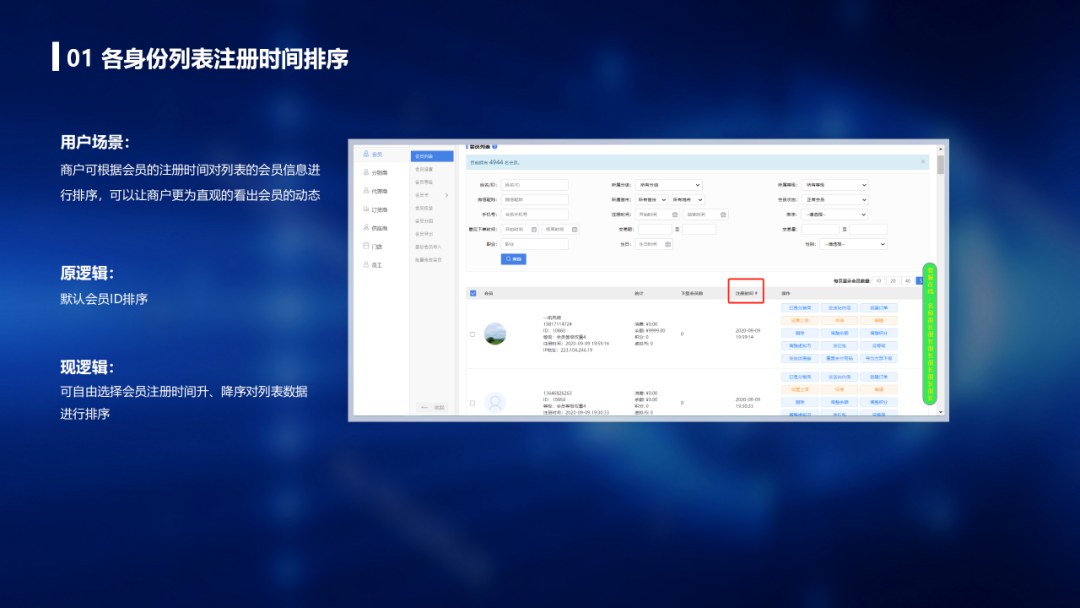Click the 姓名/ID input field
The image size is (1080, 608).
(534, 185)
